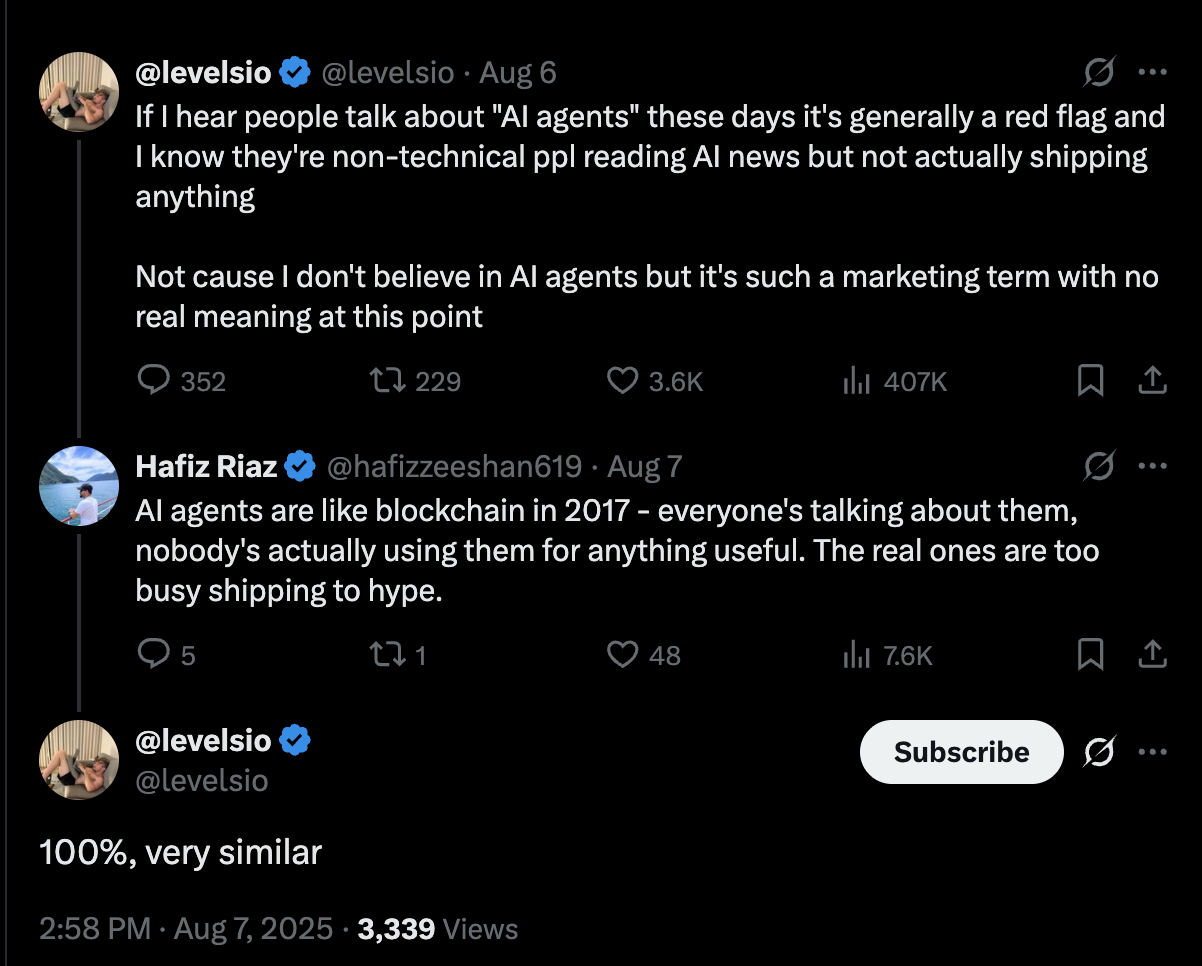Bookmark levelsio's Aug 6 tweet
Image resolution: width=1202 pixels, height=966 pixels.
coord(1091,381)
